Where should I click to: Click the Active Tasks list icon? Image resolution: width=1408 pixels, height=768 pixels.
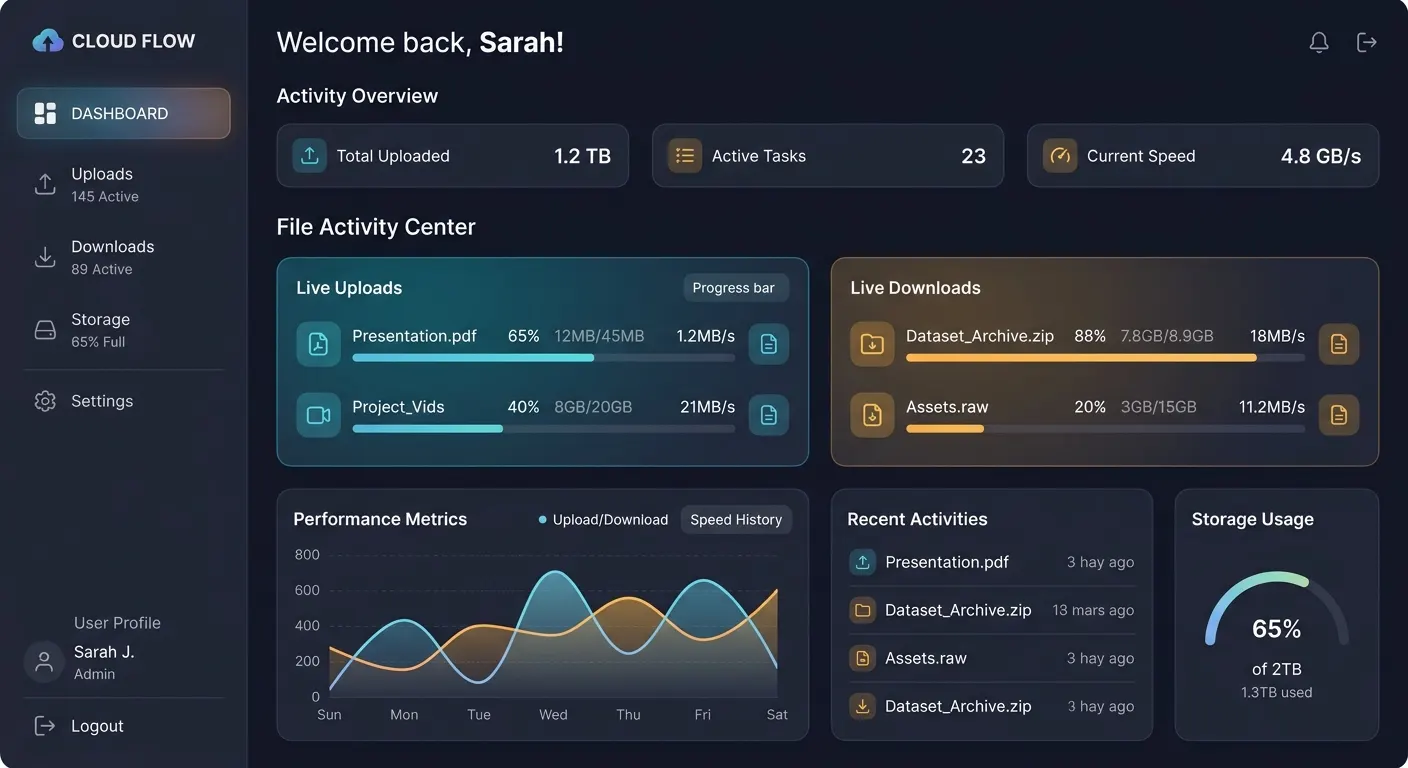tap(685, 155)
